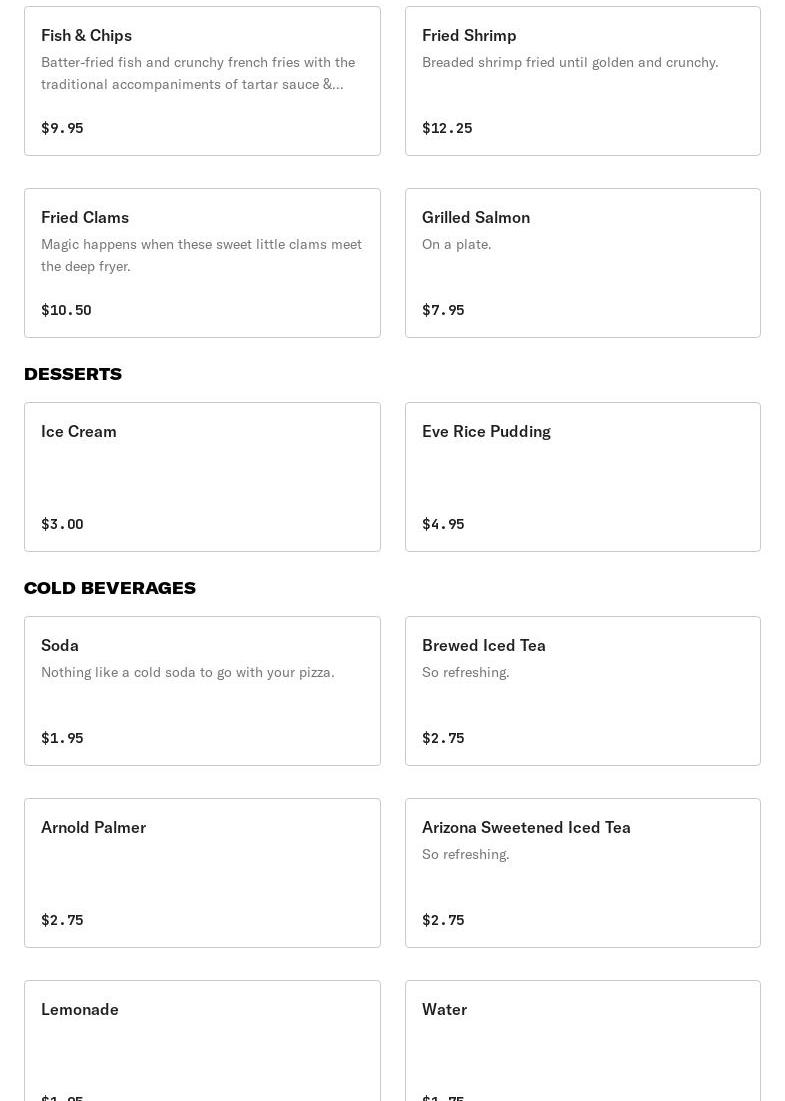Open the Arnold Palmer item

[x=202, y=873]
